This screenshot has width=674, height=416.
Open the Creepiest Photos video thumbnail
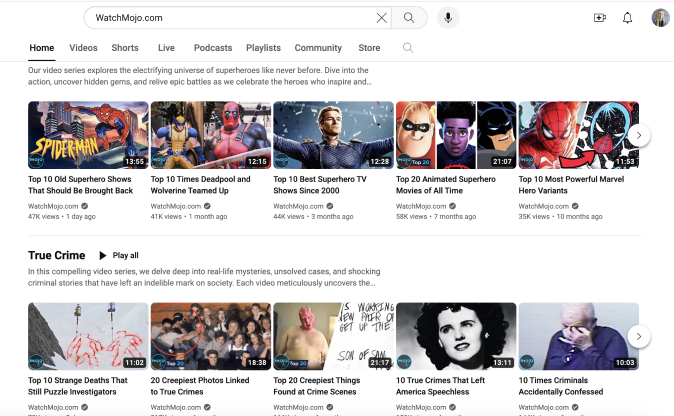(x=211, y=336)
